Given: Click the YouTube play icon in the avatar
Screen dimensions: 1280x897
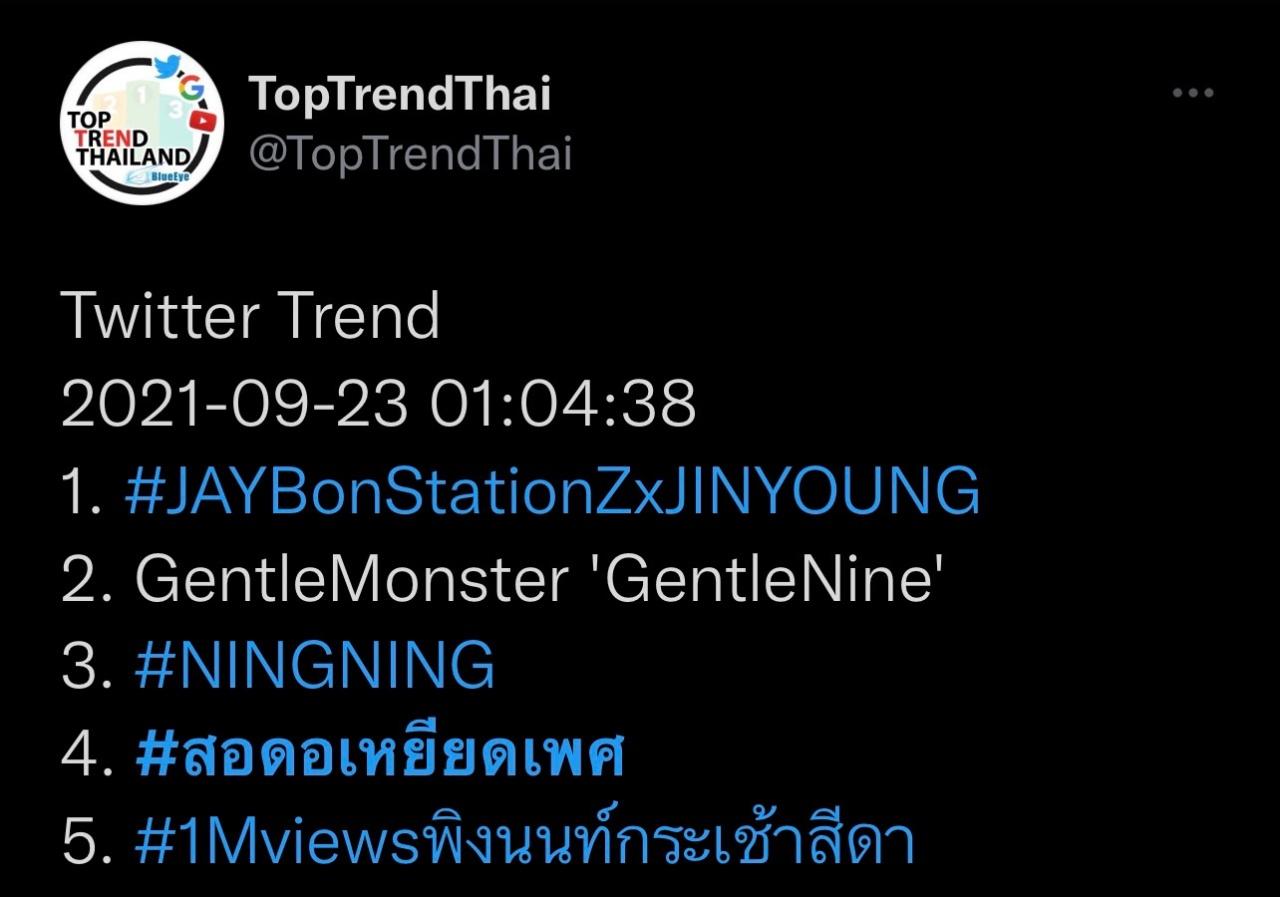Looking at the screenshot, I should (204, 120).
